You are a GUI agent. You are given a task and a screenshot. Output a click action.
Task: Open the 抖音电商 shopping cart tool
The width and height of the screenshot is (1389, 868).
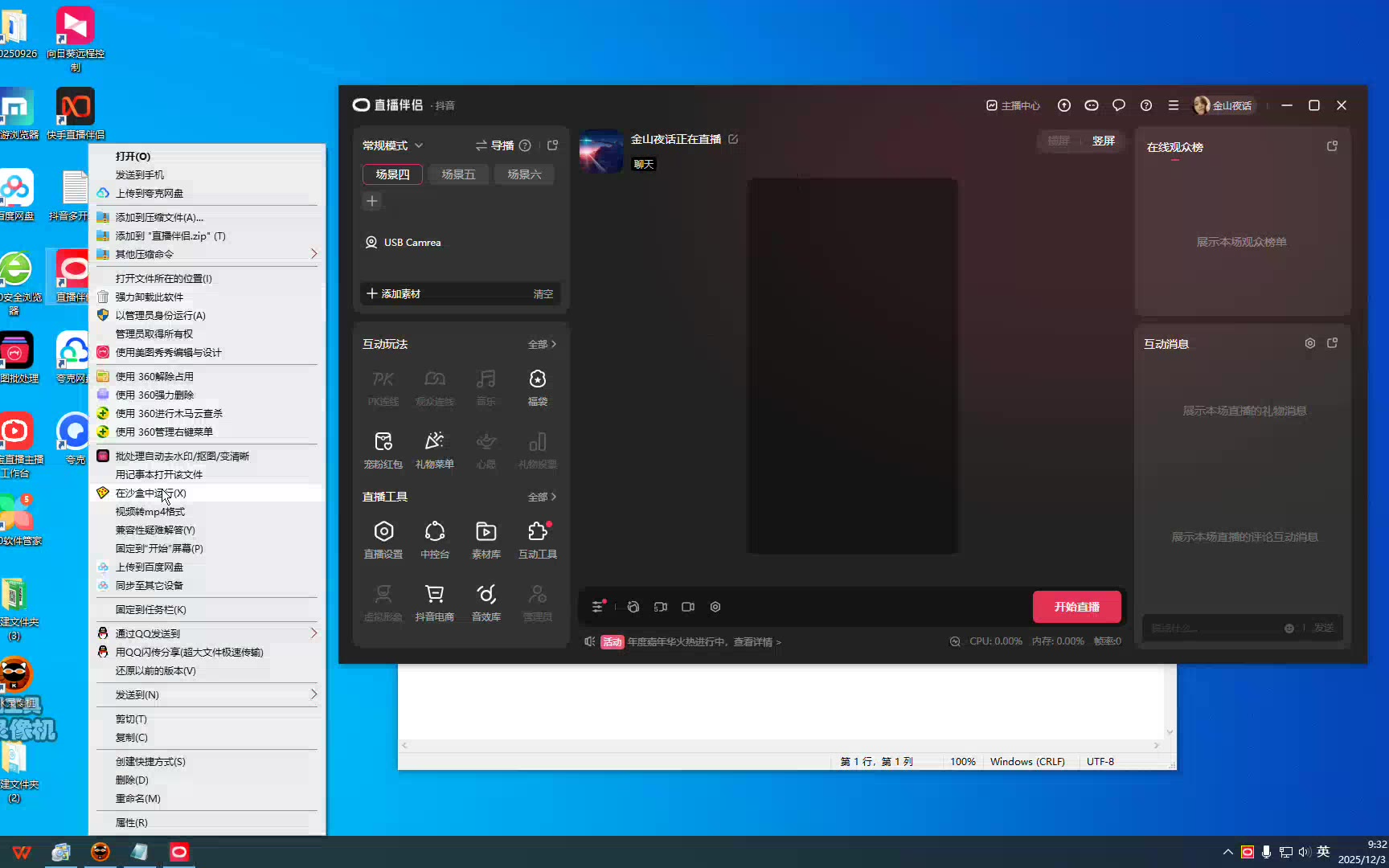tap(434, 602)
